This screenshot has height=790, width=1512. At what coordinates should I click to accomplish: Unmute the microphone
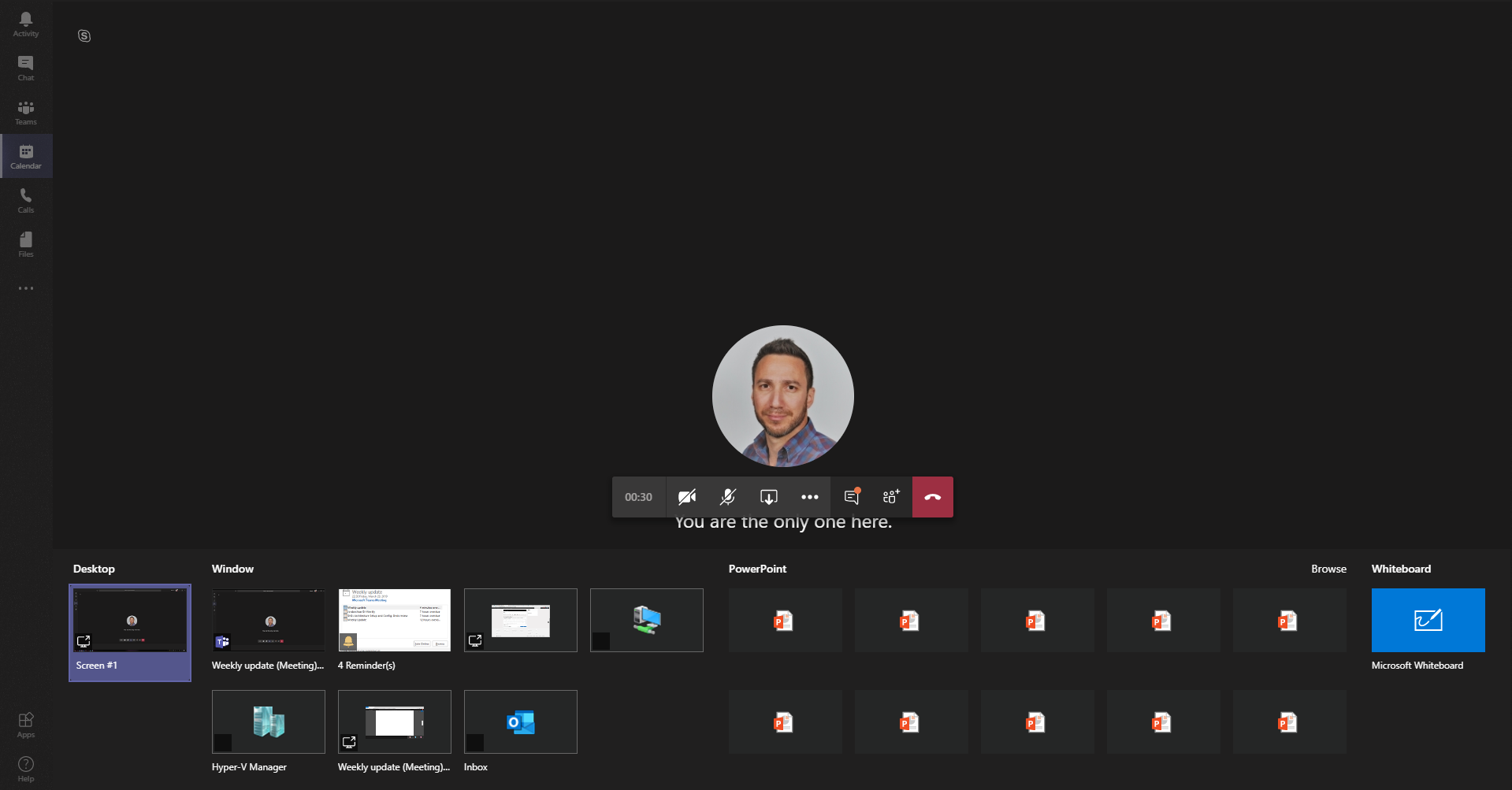pos(727,497)
